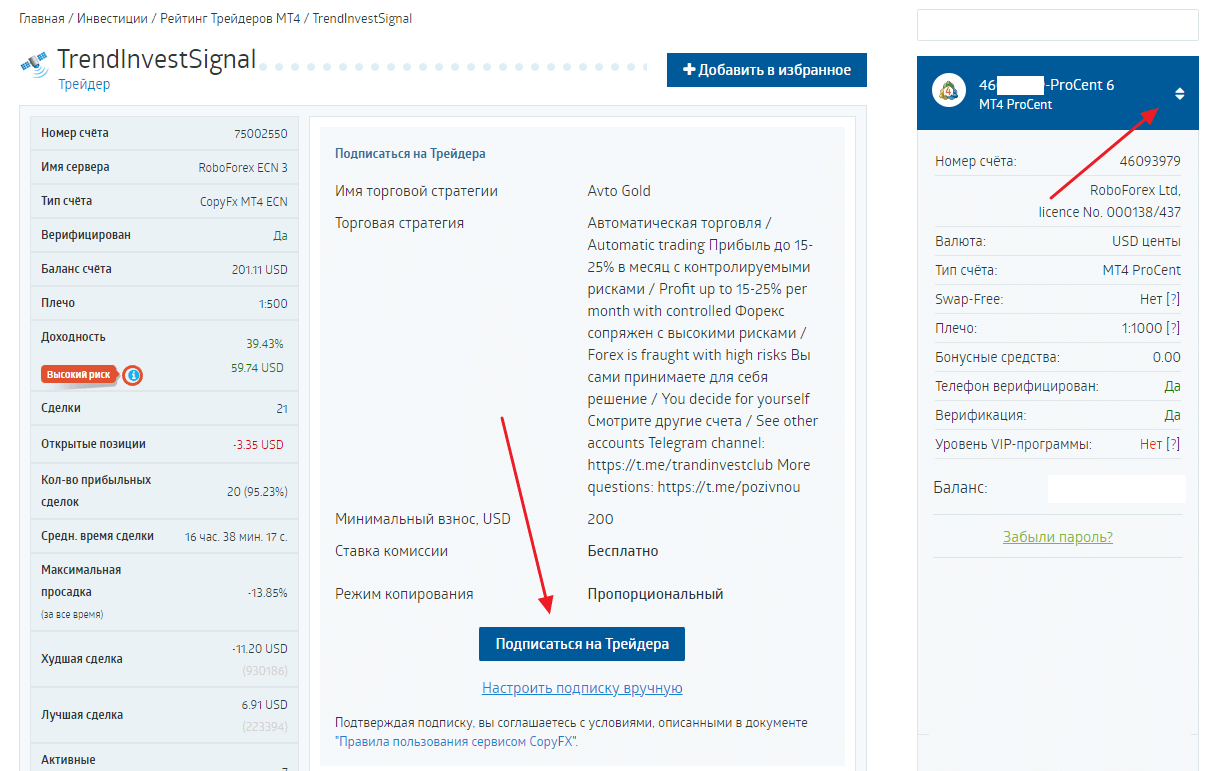Click the best trade value 6.91 USD
This screenshot has width=1211, height=771.
[263, 705]
